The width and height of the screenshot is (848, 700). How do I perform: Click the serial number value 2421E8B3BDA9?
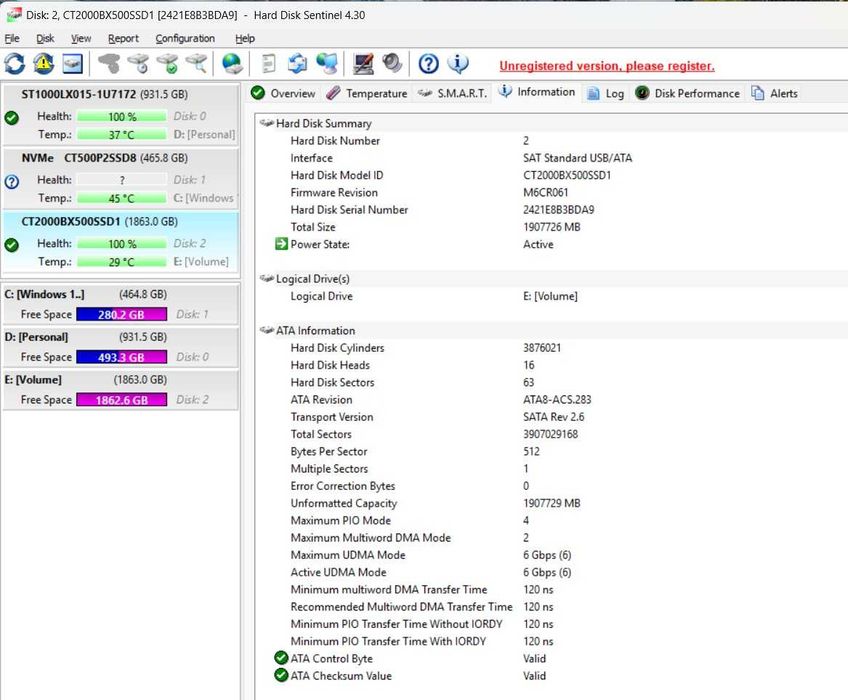point(559,209)
